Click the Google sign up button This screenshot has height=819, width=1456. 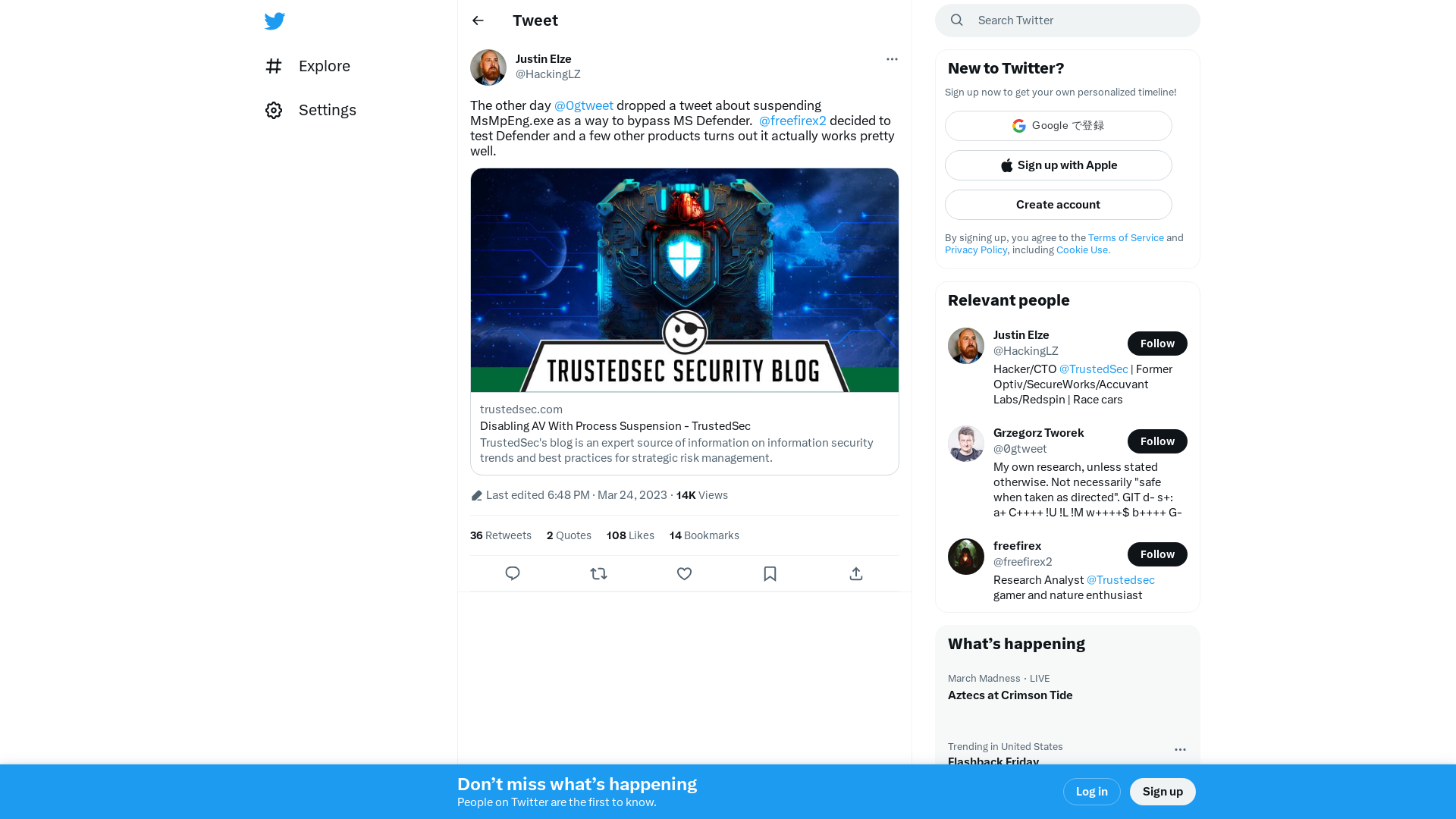(x=1058, y=125)
